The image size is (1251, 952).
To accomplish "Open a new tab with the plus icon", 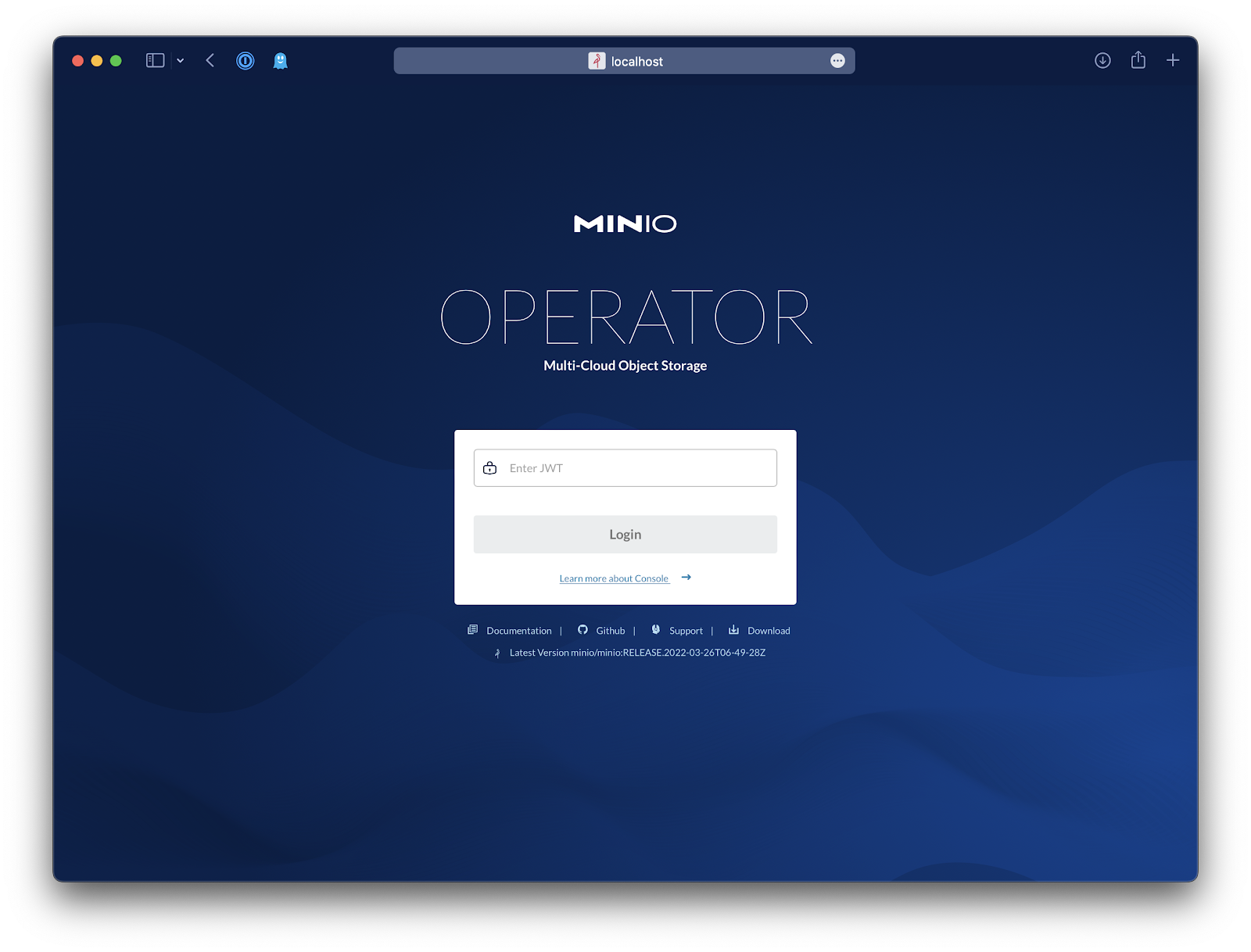I will (1173, 61).
